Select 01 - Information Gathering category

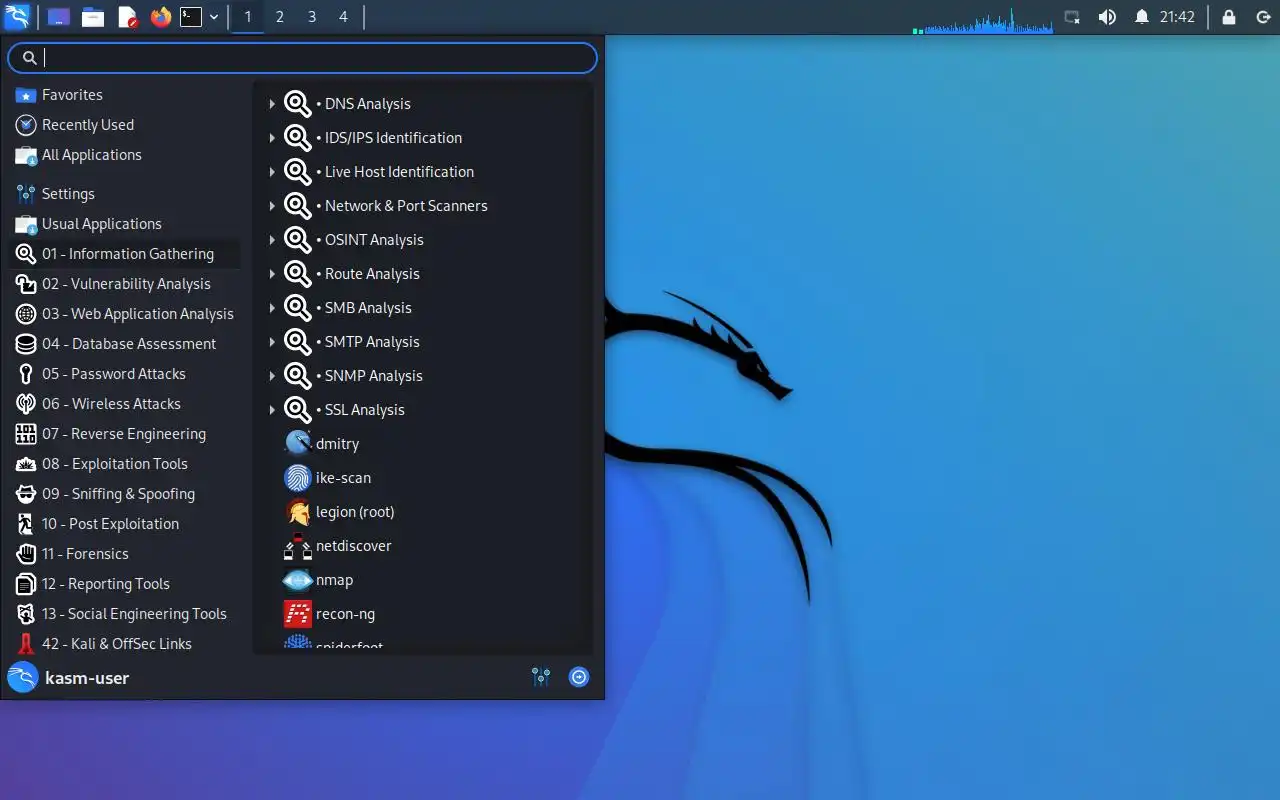[x=125, y=254]
